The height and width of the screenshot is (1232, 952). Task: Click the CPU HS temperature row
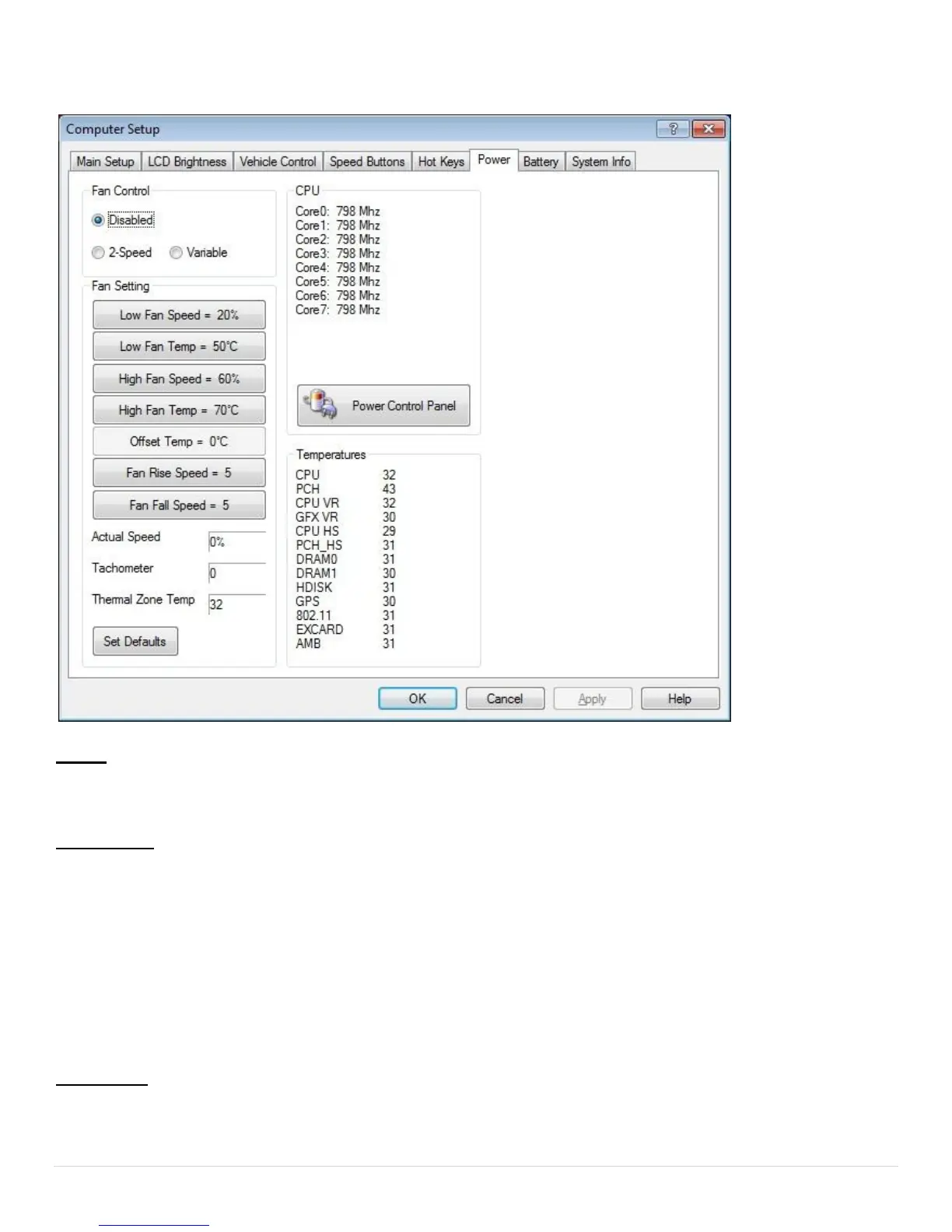point(345,531)
